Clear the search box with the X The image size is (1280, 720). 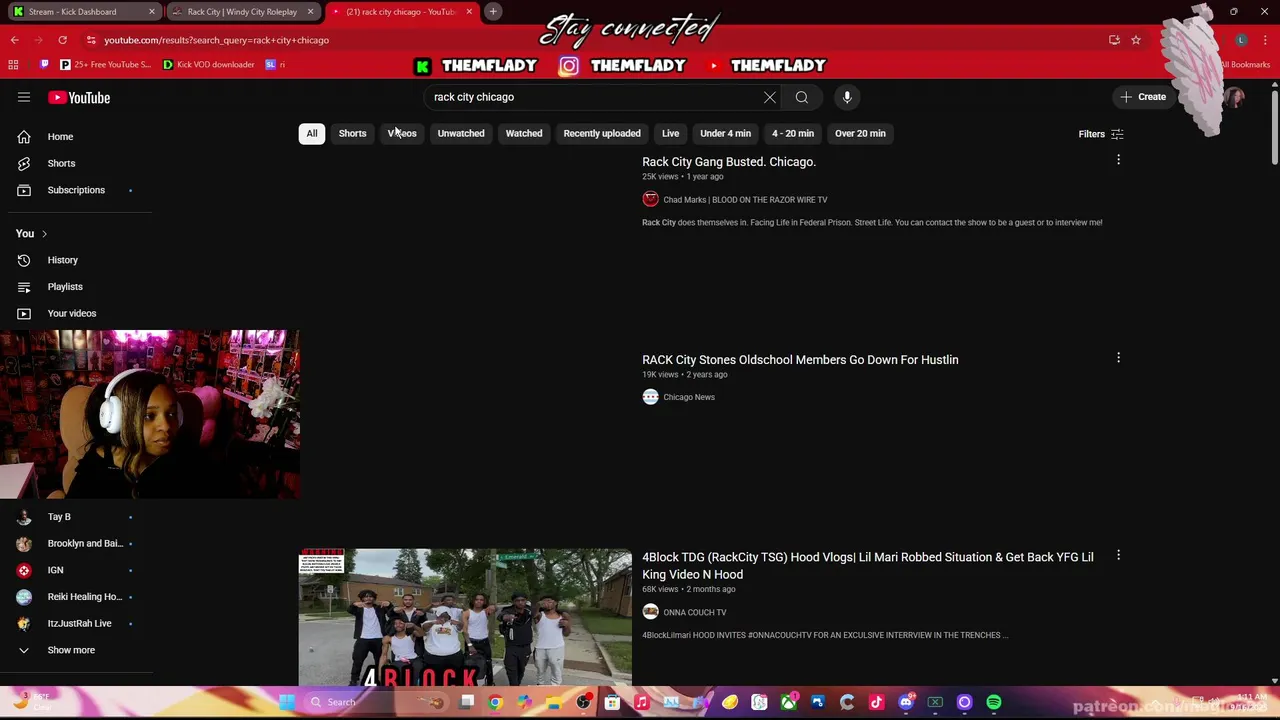(x=770, y=97)
